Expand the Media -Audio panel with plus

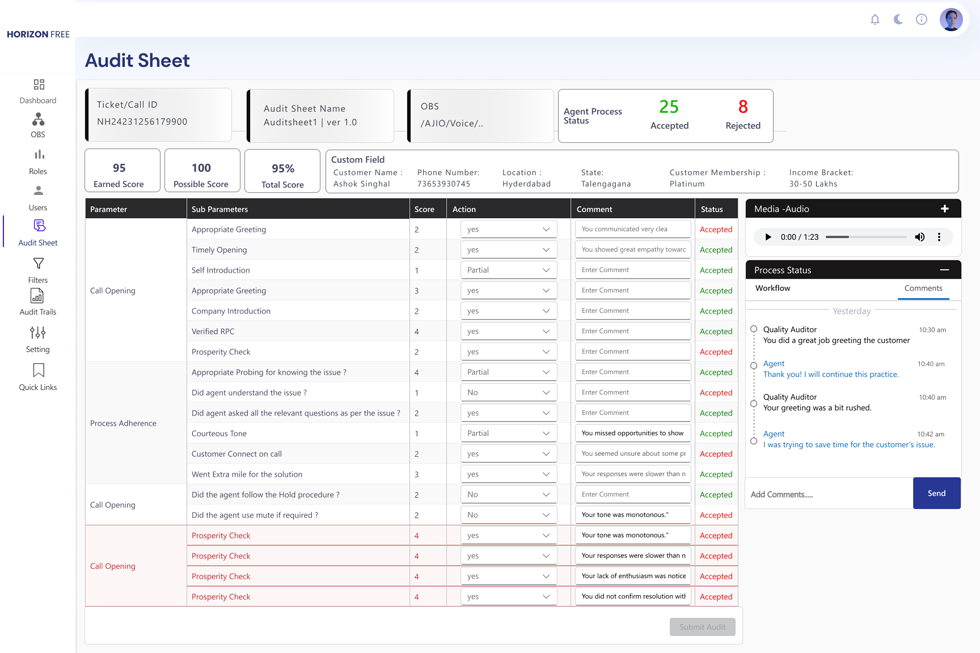(x=944, y=209)
